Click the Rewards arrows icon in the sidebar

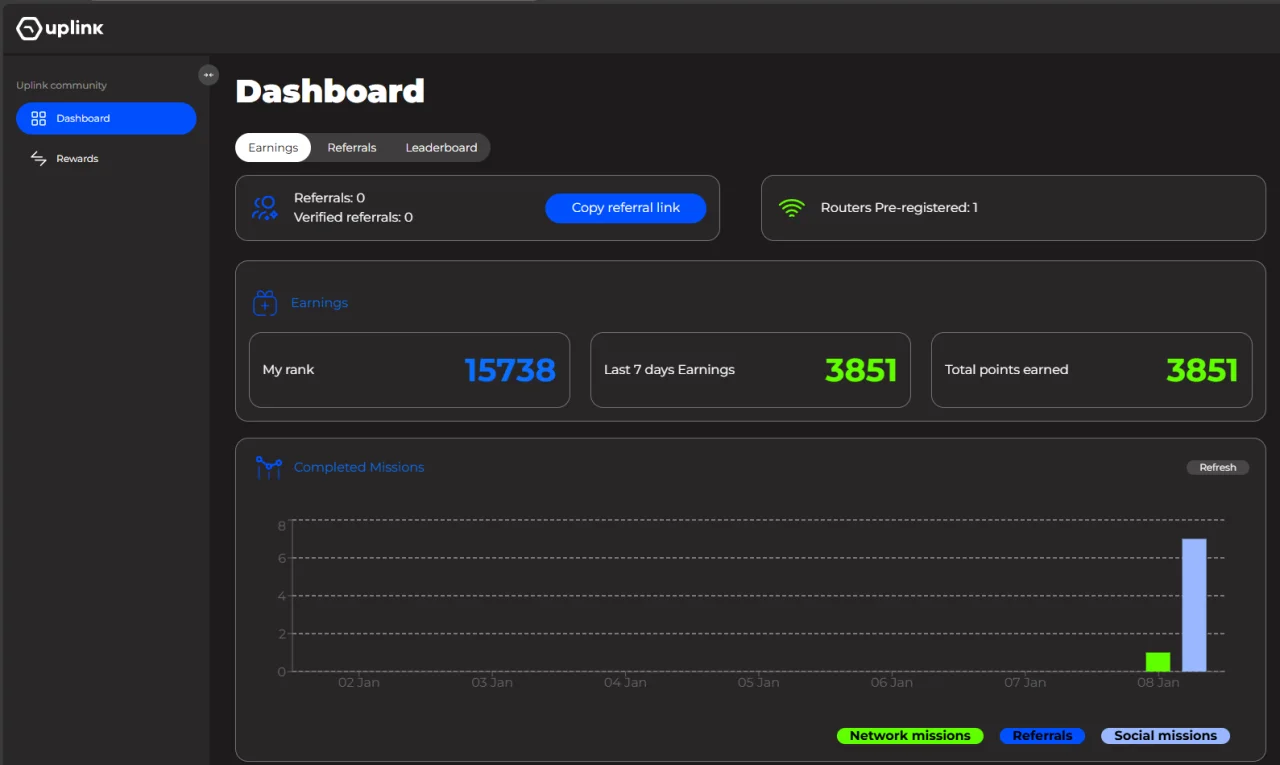[x=39, y=158]
